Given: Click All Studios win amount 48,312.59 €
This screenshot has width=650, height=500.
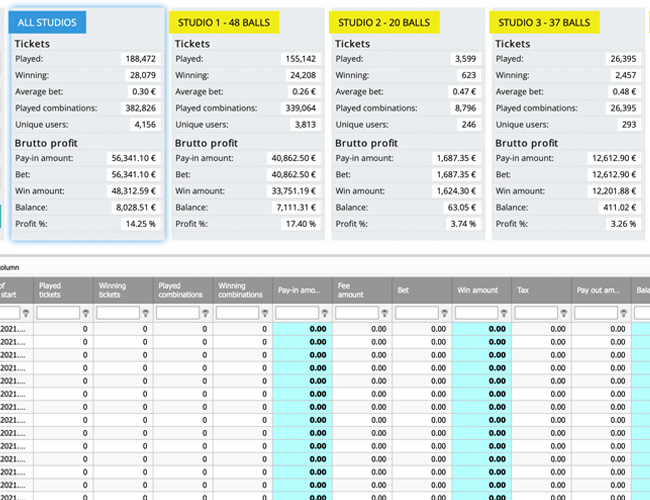Looking at the screenshot, I should pyautogui.click(x=133, y=191).
